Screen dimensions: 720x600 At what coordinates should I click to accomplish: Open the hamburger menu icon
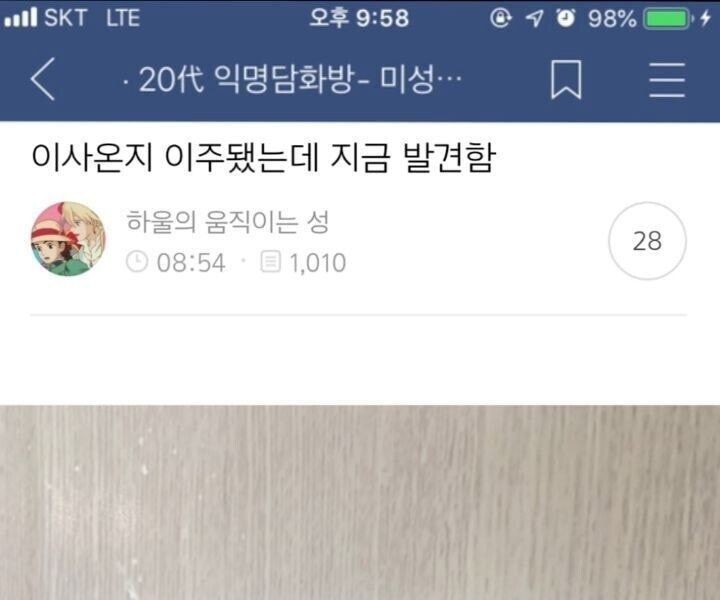(x=667, y=80)
